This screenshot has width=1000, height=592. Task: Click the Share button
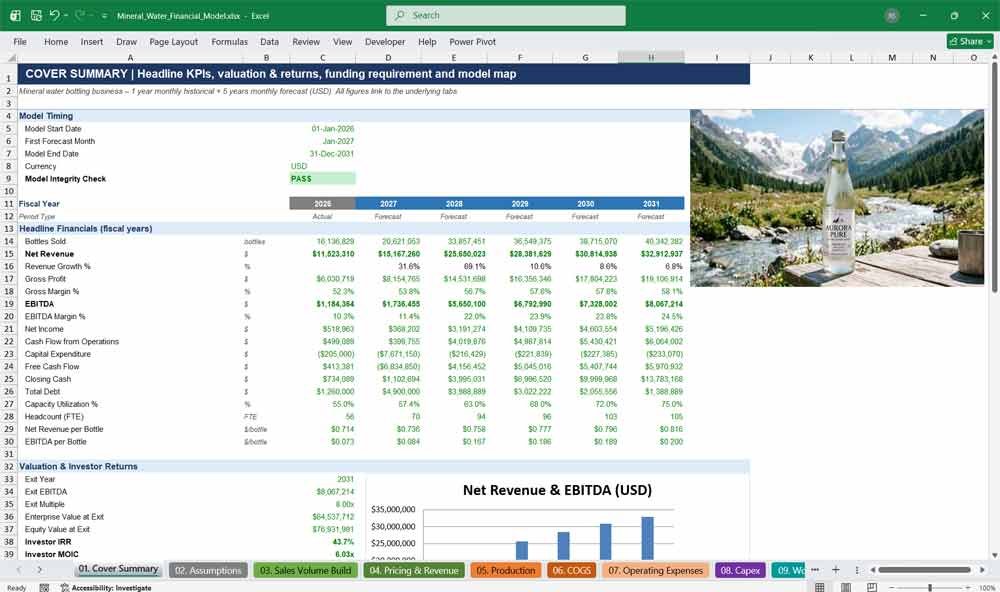tap(969, 41)
